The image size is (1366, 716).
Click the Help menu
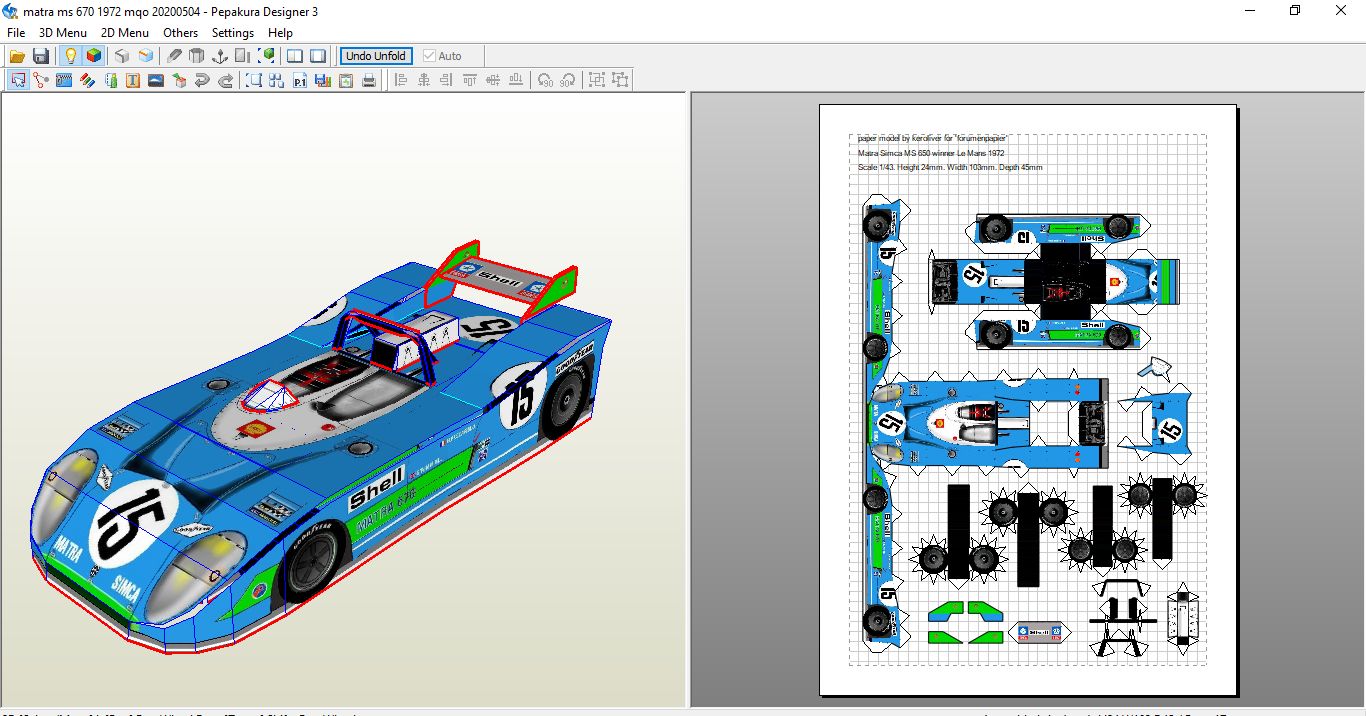280,33
